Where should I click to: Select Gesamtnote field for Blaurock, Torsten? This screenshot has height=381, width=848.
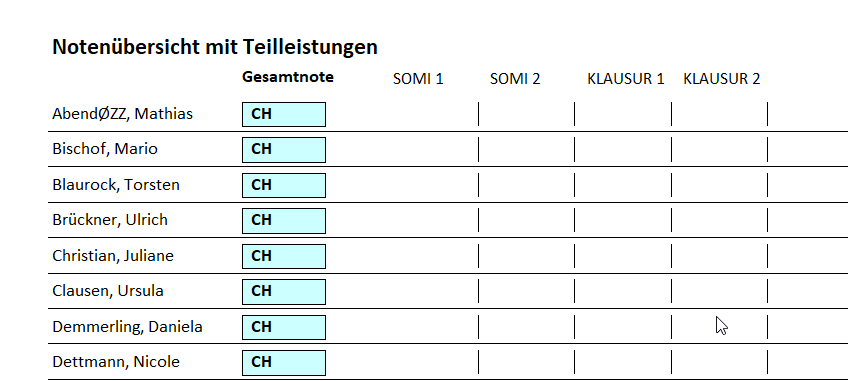pyautogui.click(x=284, y=185)
